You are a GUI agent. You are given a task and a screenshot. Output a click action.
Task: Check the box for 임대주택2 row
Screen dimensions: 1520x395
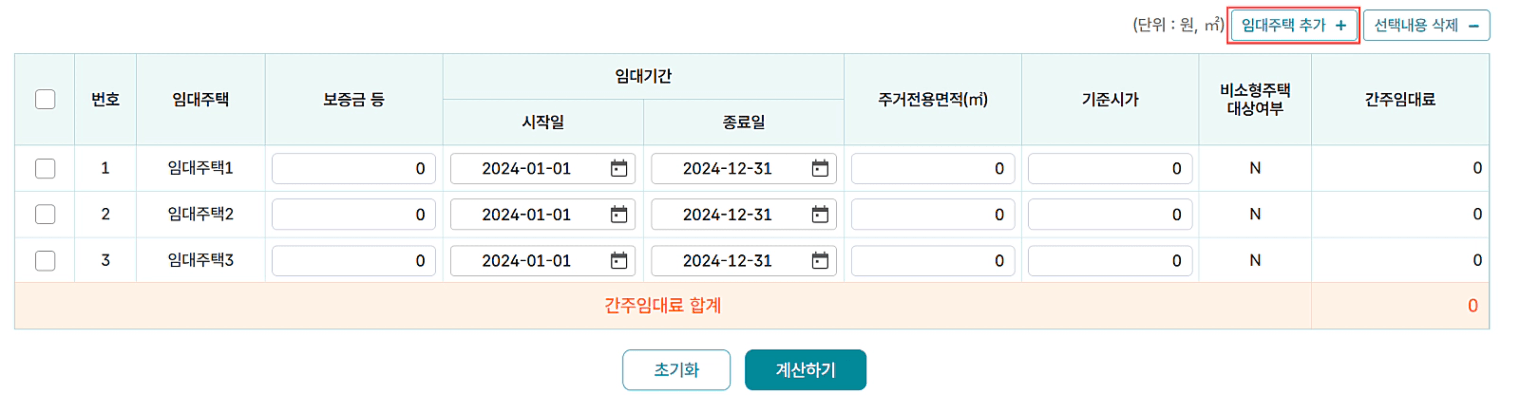pyautogui.click(x=44, y=214)
